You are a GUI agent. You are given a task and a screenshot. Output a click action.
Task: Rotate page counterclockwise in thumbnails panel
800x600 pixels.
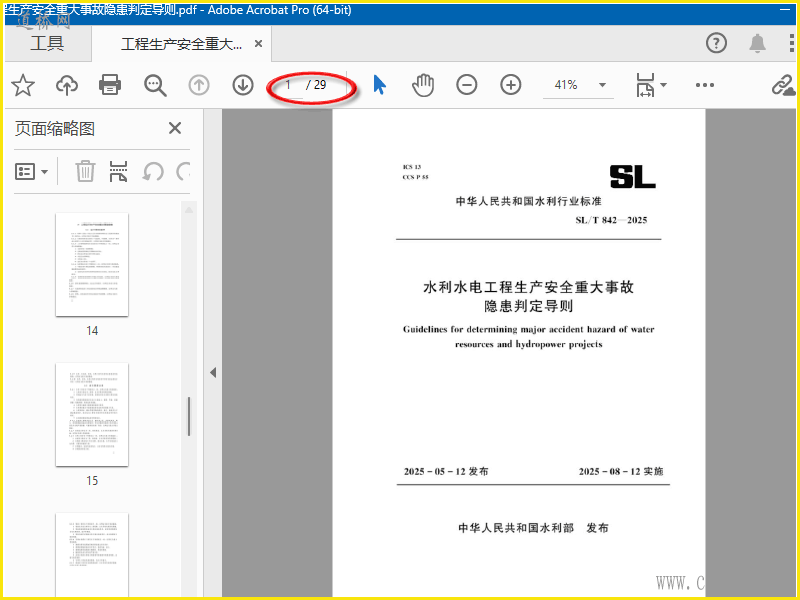tap(153, 171)
